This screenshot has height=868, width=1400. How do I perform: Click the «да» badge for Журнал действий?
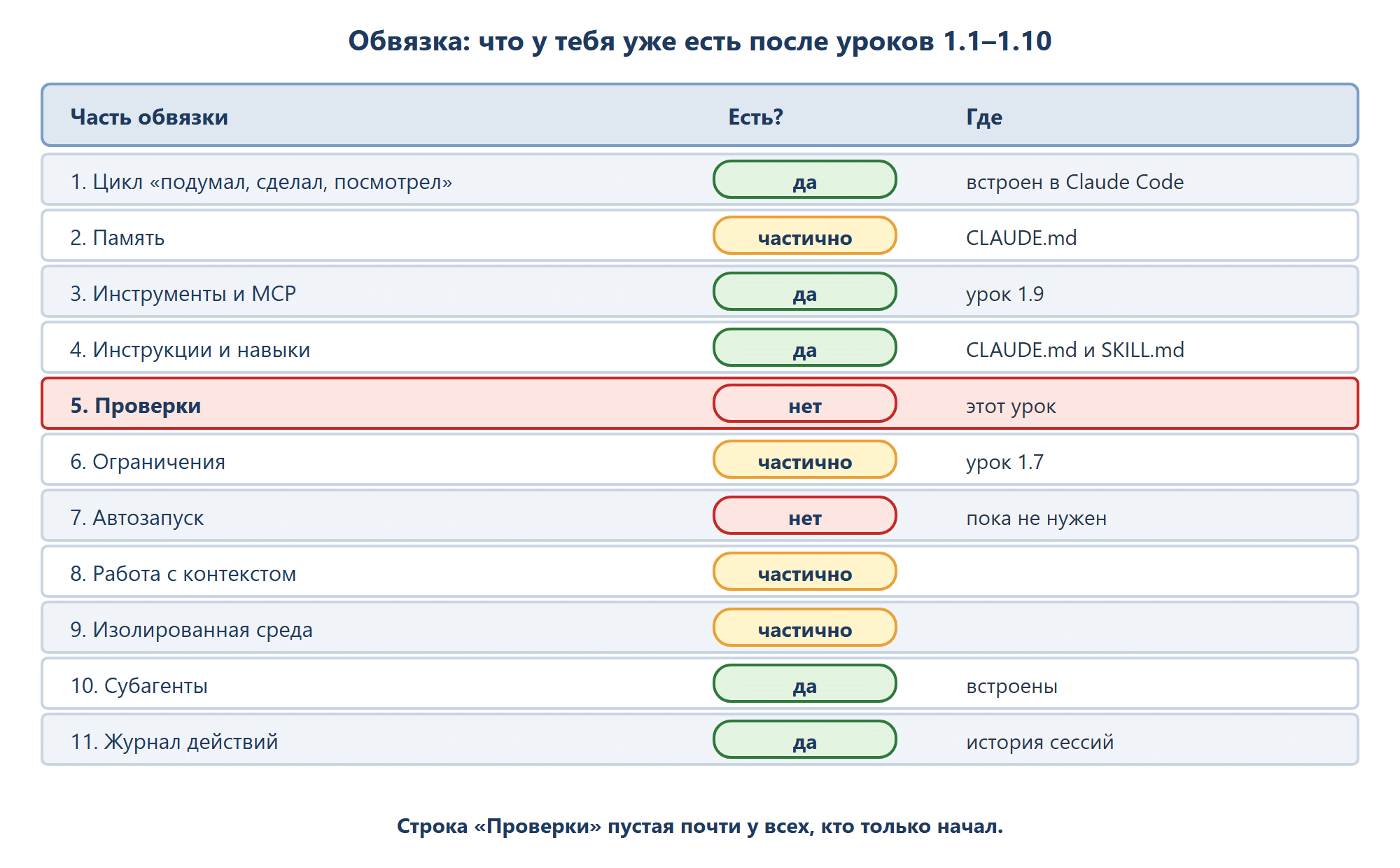point(805,740)
